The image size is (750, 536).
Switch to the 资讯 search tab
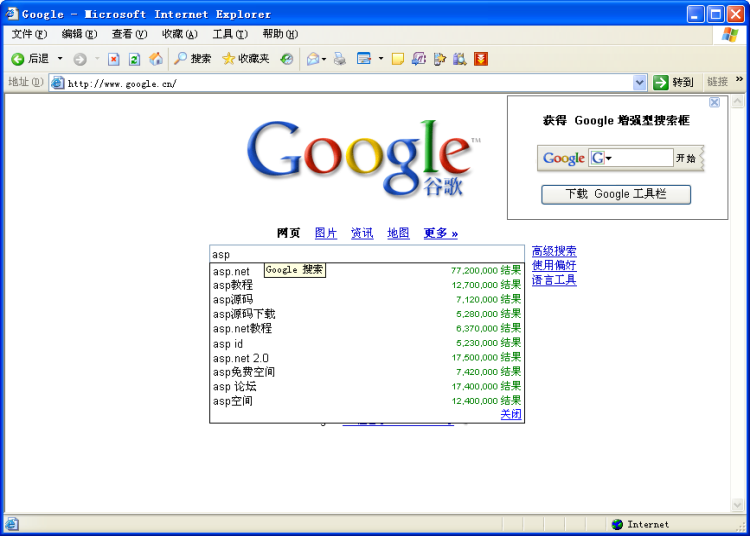tap(362, 233)
